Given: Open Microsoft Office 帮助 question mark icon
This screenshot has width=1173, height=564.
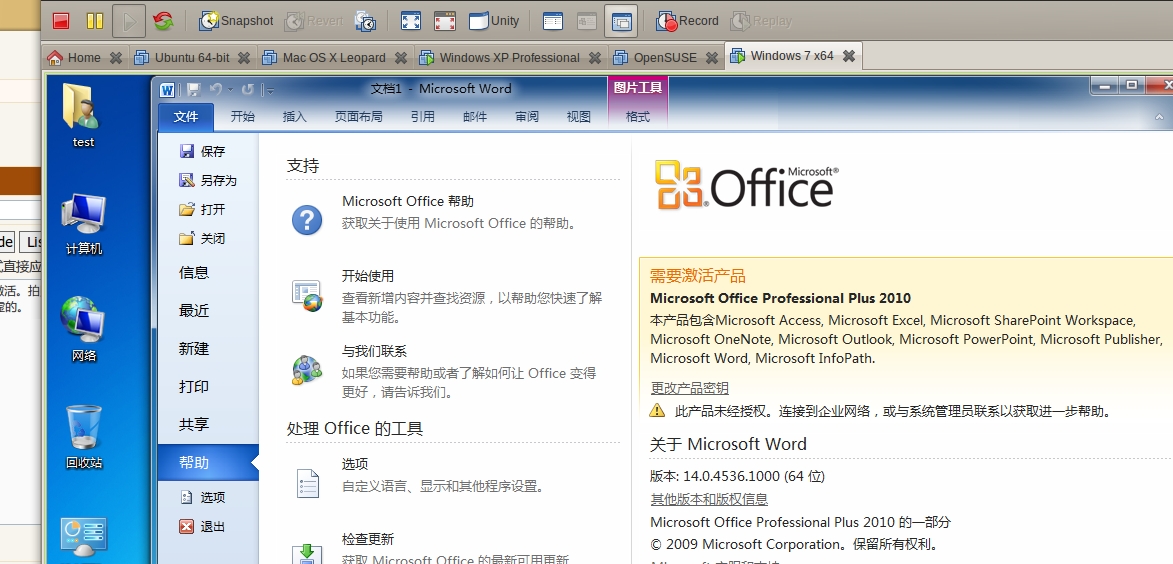Looking at the screenshot, I should tap(307, 220).
